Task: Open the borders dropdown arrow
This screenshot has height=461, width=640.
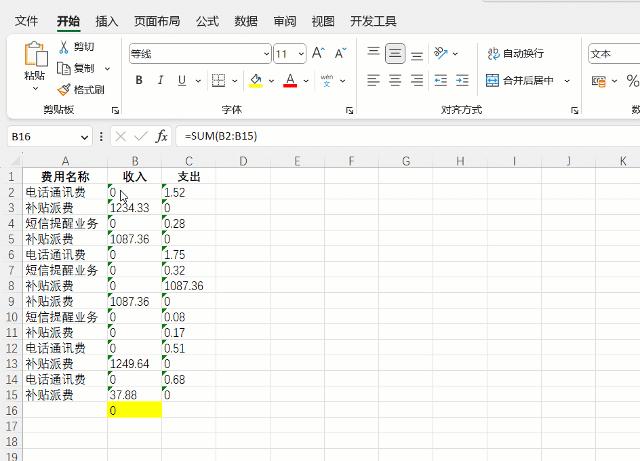Action: [x=235, y=81]
